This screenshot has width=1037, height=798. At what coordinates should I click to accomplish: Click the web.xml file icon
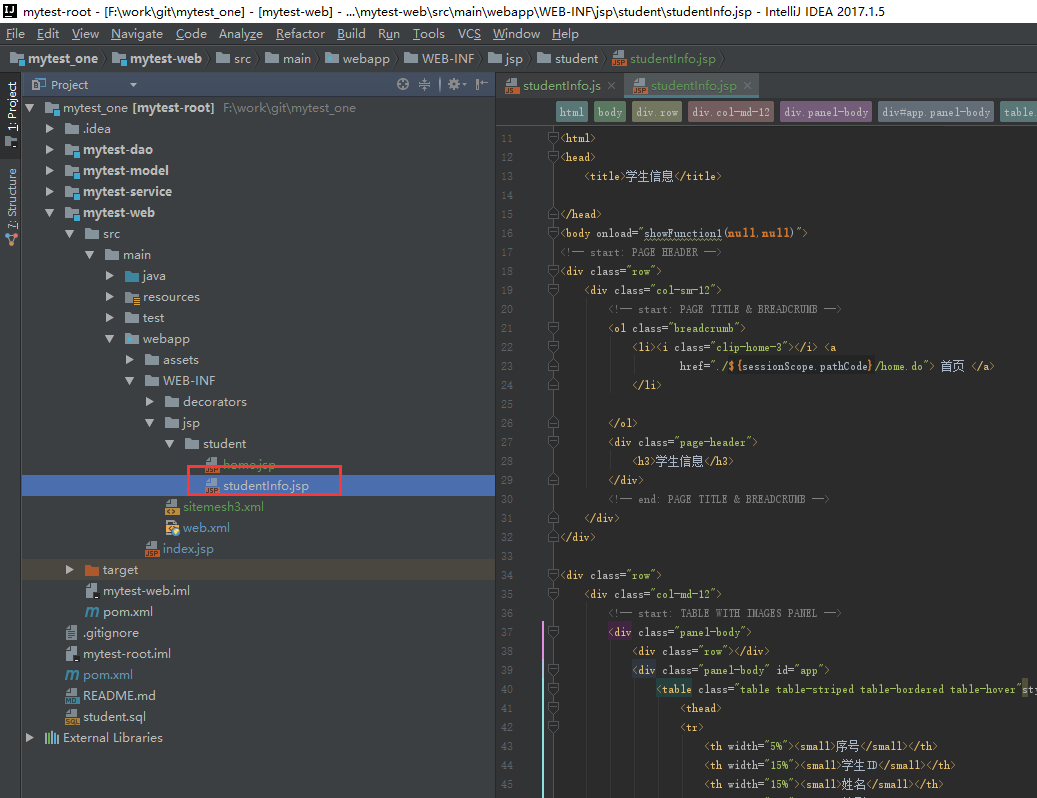coord(173,527)
